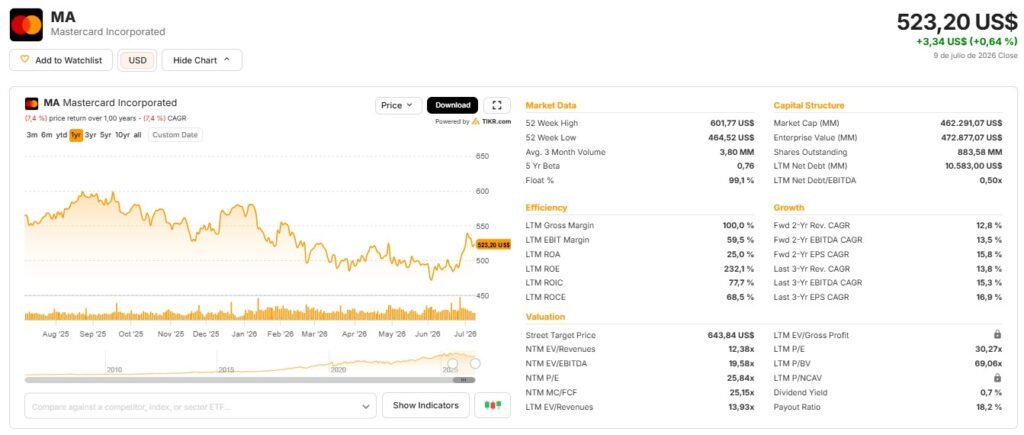Viewport: 1024px width, 435px height.
Task: Click the Market Data section heading
Action: (551, 105)
